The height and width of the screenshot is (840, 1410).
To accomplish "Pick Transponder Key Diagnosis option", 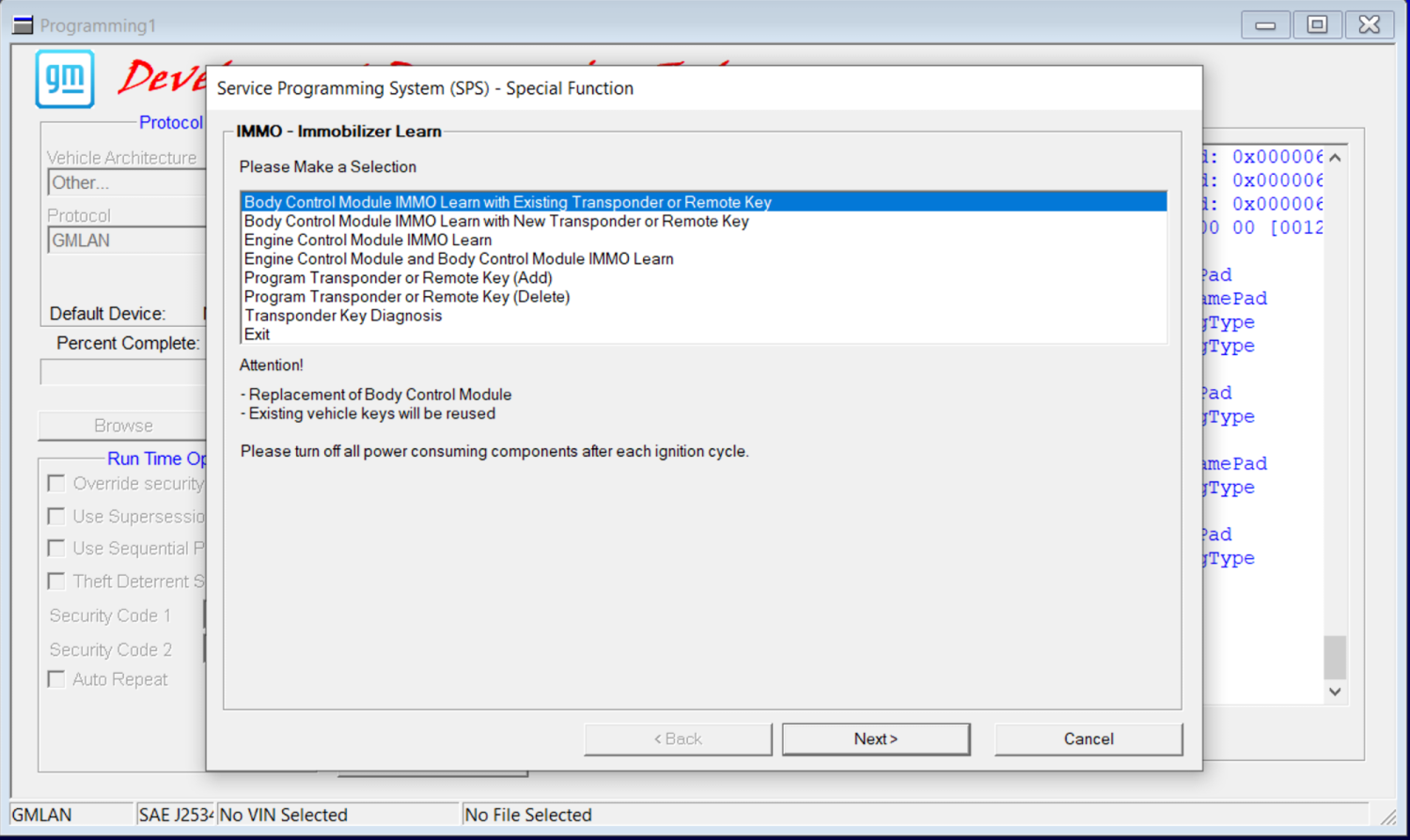I will pos(704,315).
